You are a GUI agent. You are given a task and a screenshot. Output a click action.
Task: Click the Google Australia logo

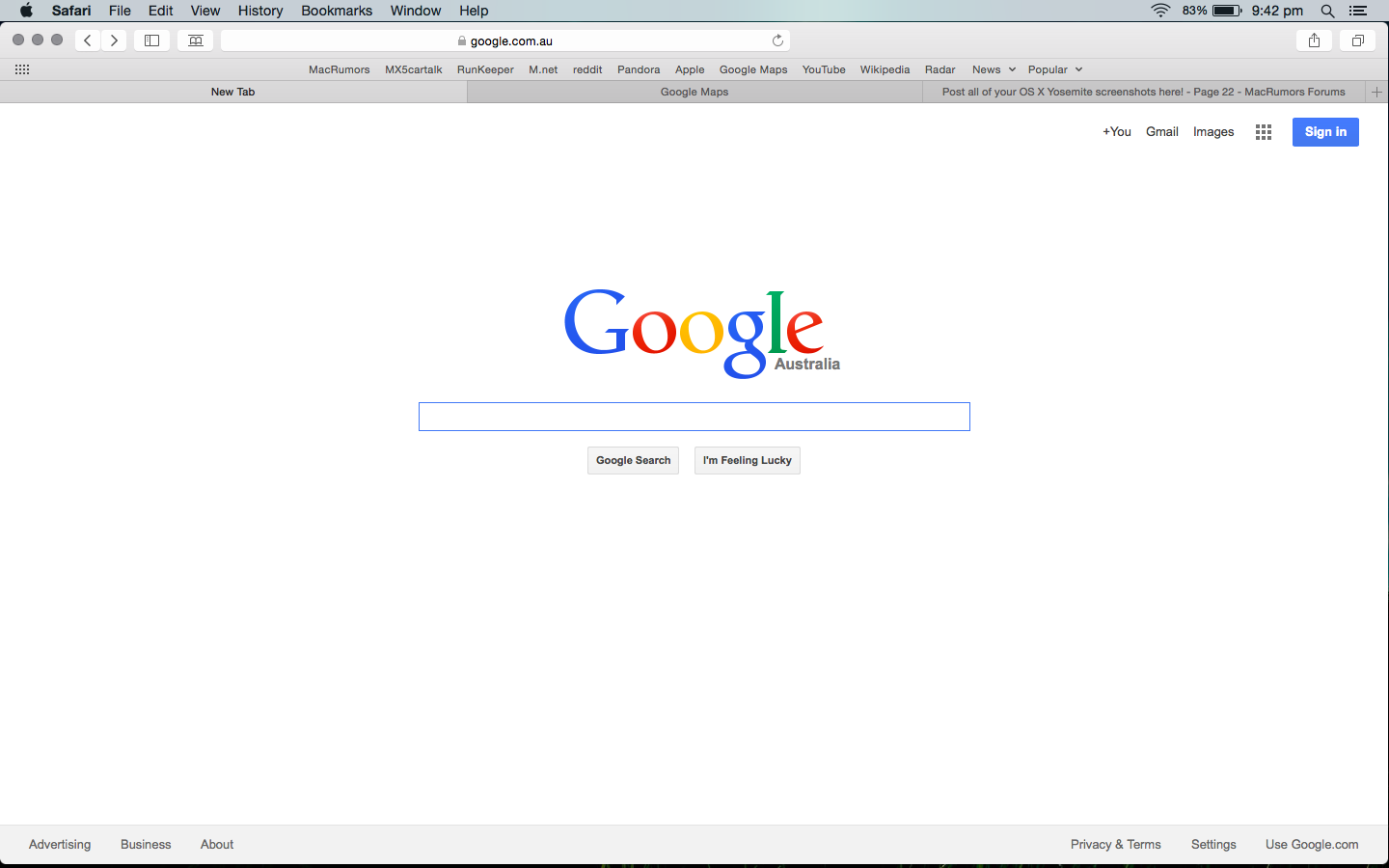701,333
